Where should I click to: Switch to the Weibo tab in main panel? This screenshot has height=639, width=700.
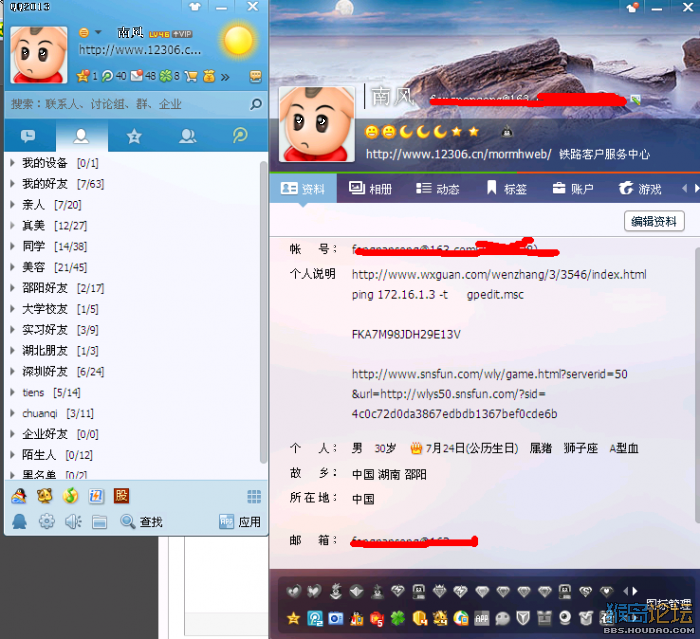(240, 136)
